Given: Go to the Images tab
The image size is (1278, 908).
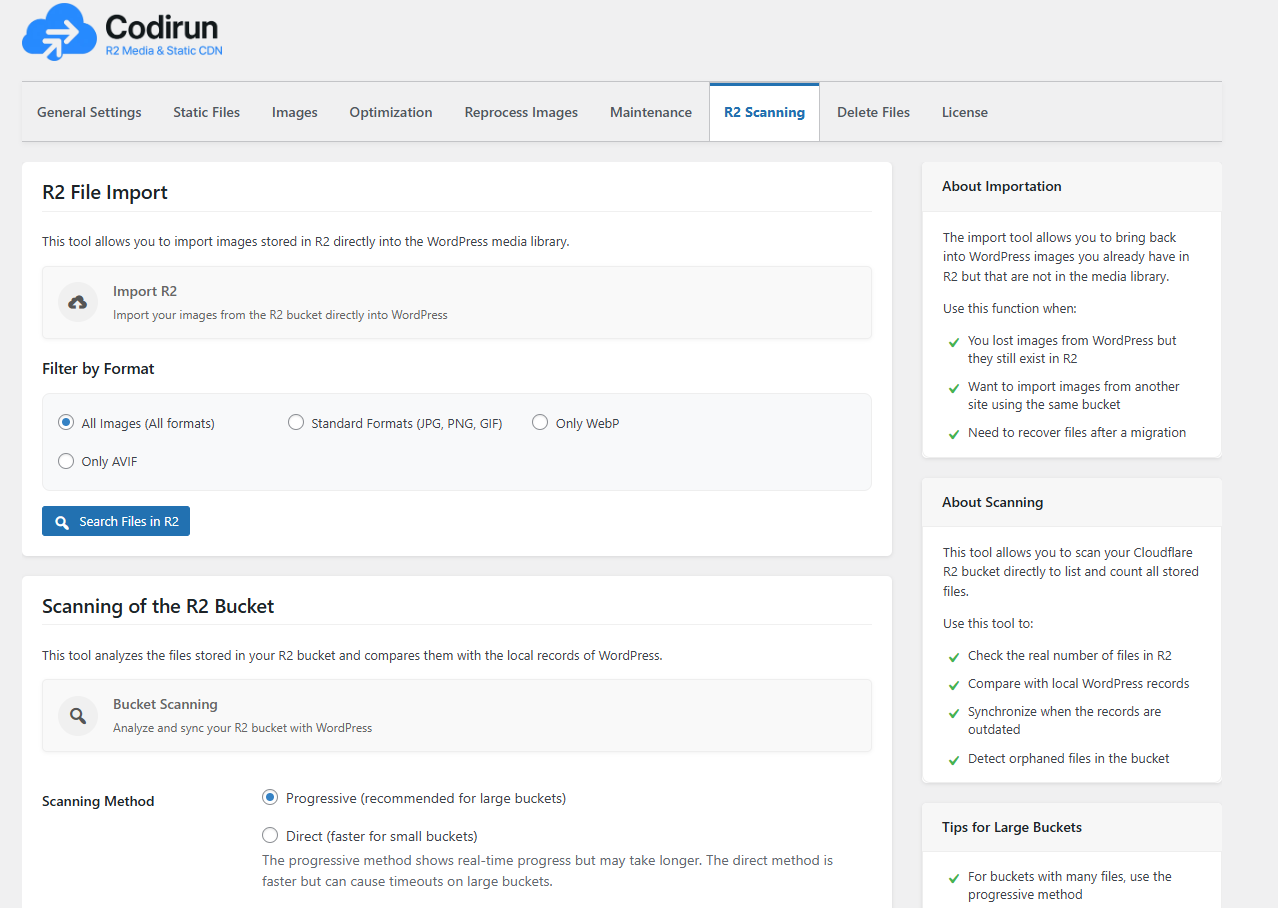Looking at the screenshot, I should (295, 112).
